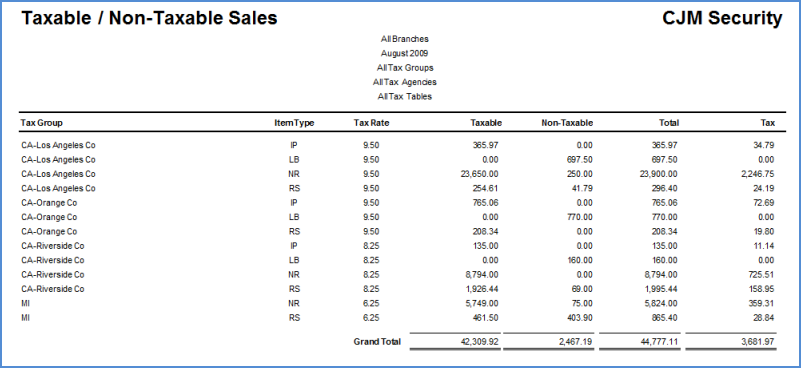Click the MI RS item type cell
This screenshot has width=801, height=368.
click(x=294, y=318)
